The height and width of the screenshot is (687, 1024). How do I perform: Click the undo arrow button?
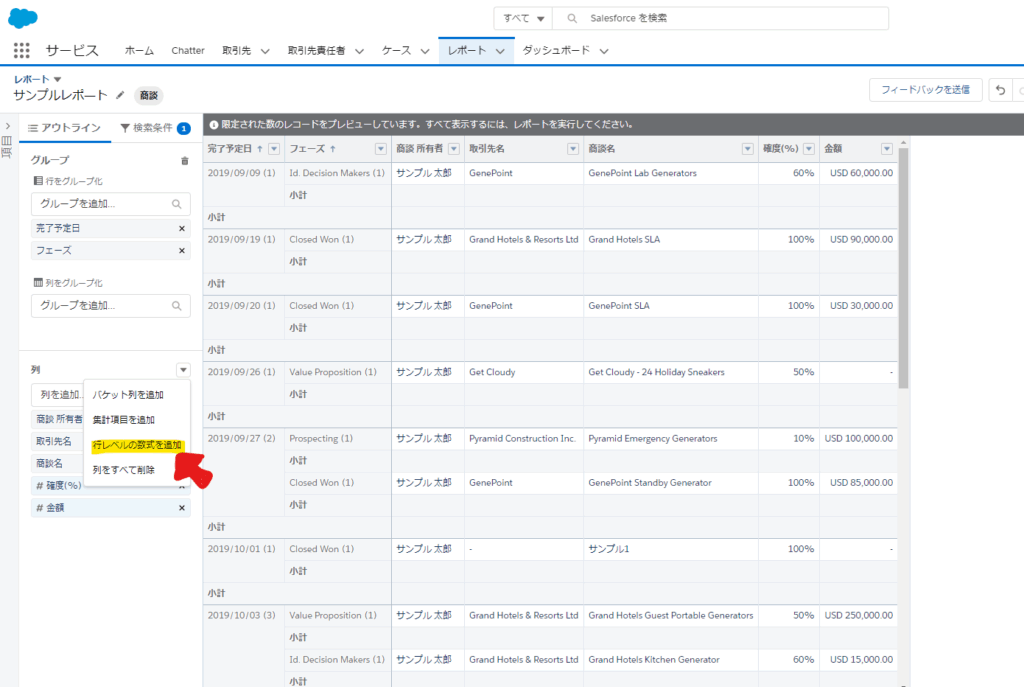point(1000,90)
